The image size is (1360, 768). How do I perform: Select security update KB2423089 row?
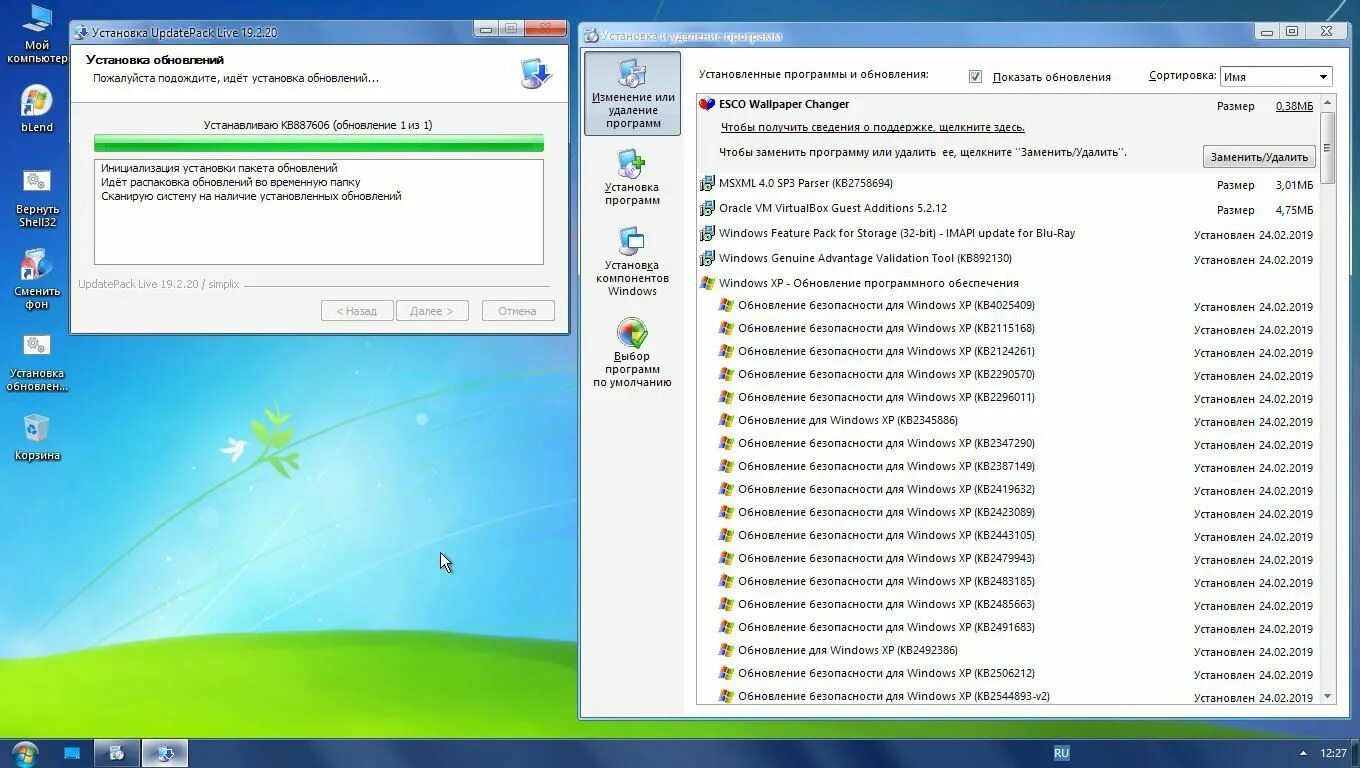click(x=1008, y=512)
